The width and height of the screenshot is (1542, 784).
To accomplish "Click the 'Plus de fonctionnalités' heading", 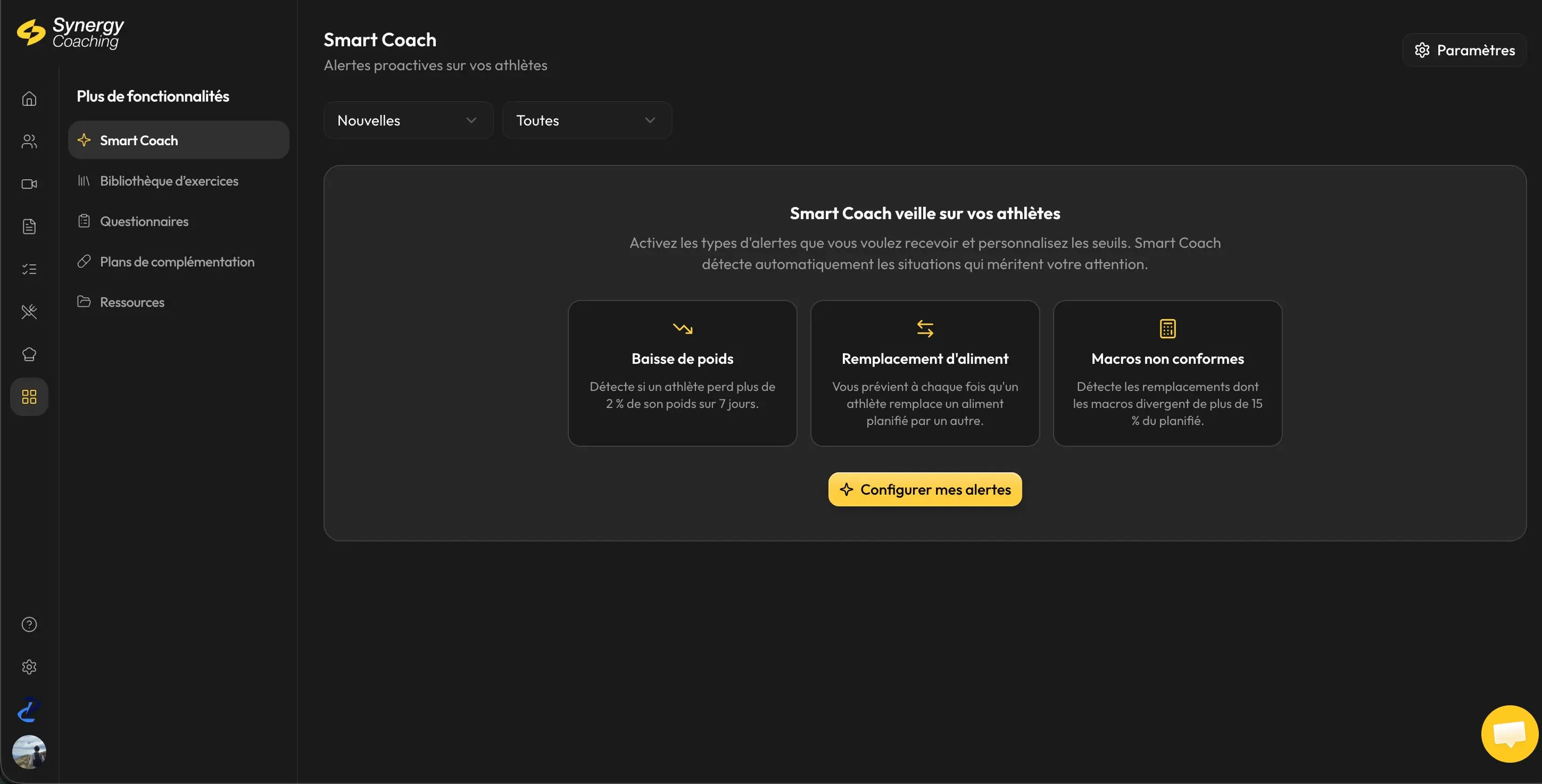I will (x=153, y=96).
